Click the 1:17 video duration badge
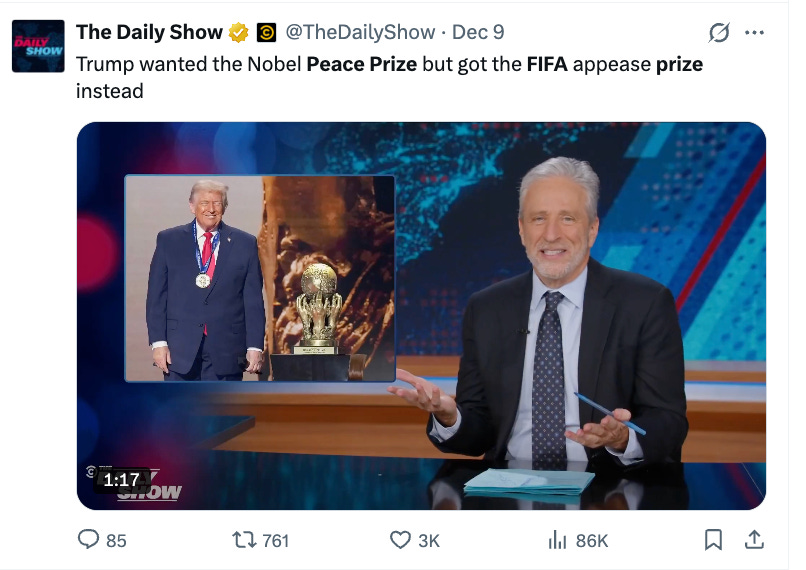The height and width of the screenshot is (570, 806). click(x=121, y=480)
